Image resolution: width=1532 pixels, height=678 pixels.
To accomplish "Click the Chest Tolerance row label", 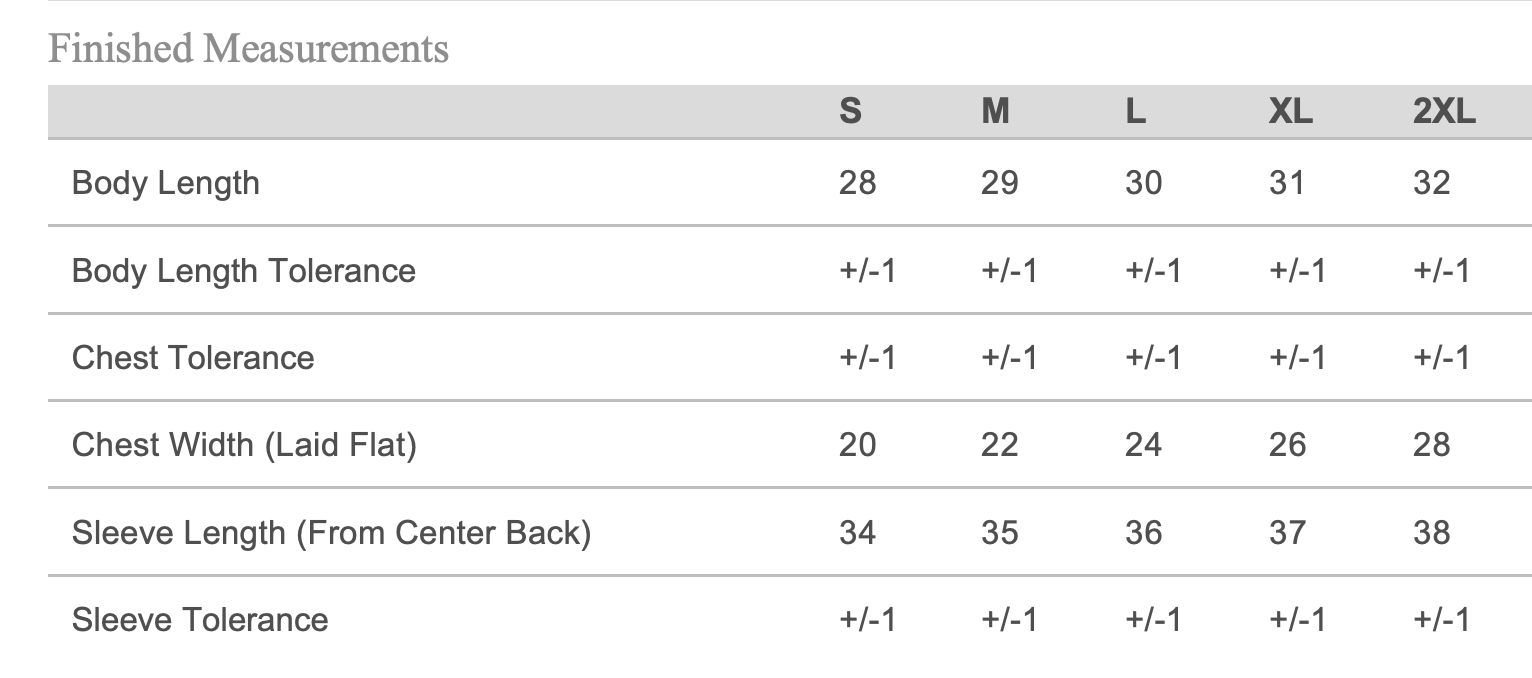I will pyautogui.click(x=193, y=358).
